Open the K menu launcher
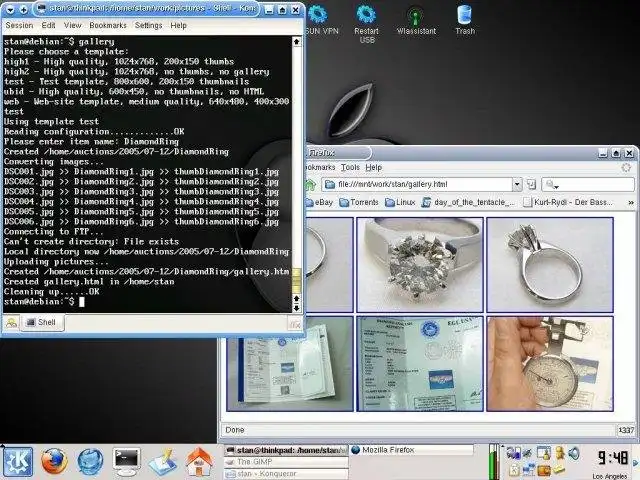Image resolution: width=640 pixels, height=480 pixels. pyautogui.click(x=17, y=461)
